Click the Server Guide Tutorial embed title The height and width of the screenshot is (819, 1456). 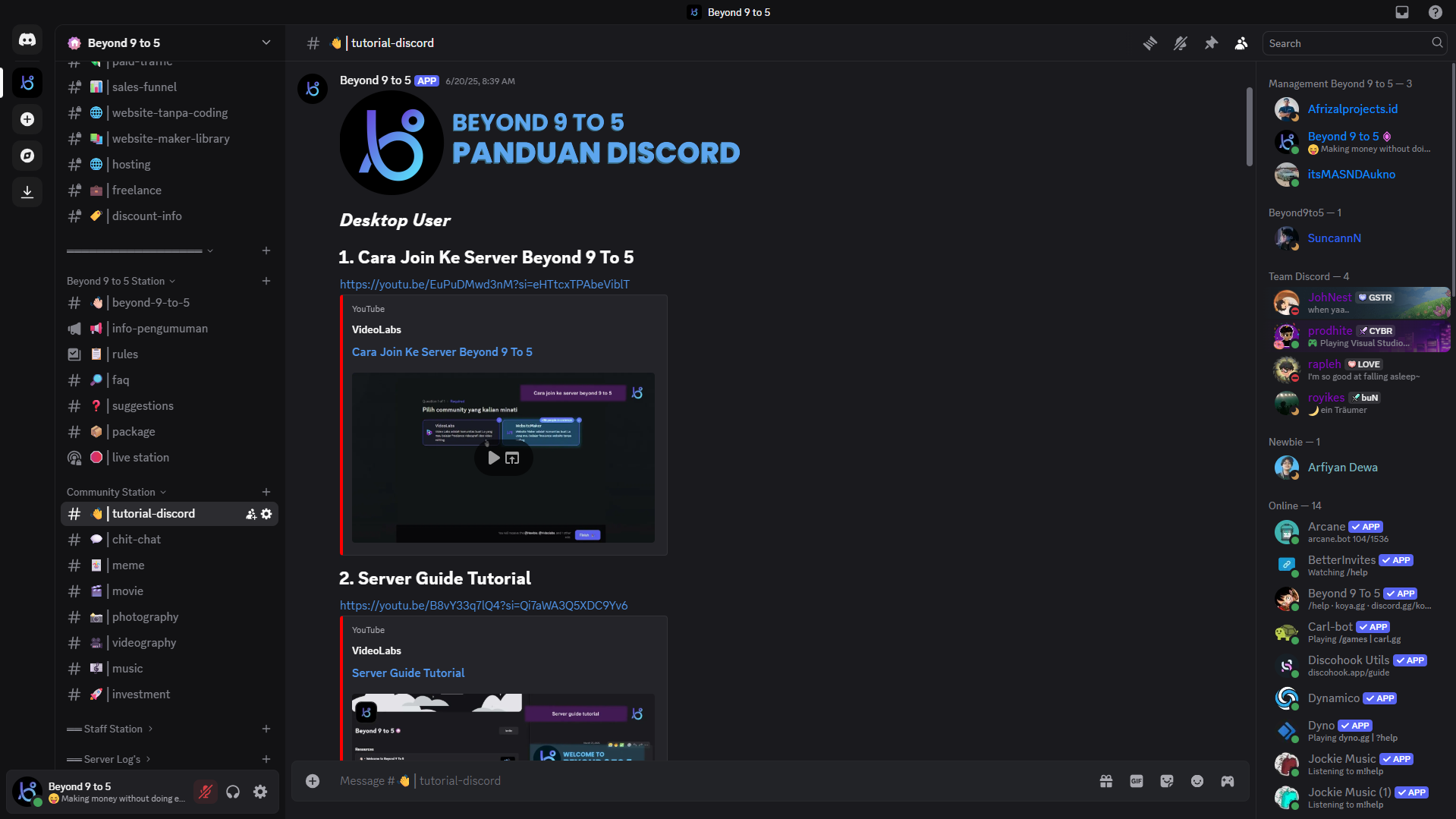coord(408,673)
